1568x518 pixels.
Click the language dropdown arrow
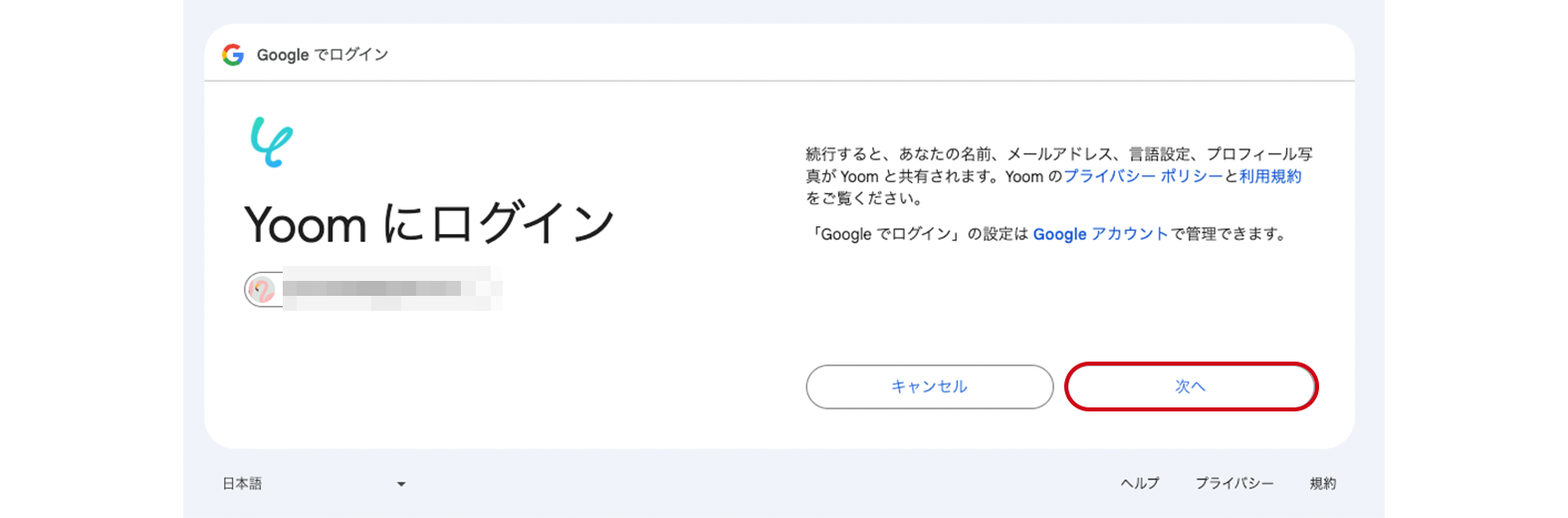coord(401,484)
